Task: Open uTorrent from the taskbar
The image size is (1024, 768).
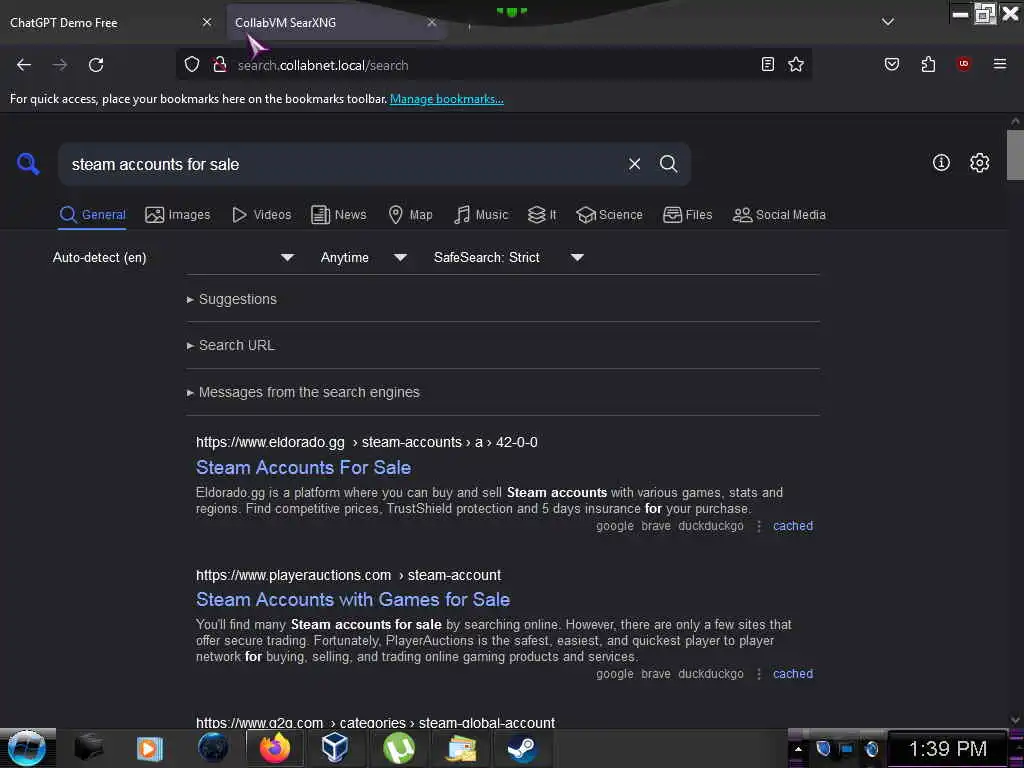Action: coord(398,748)
